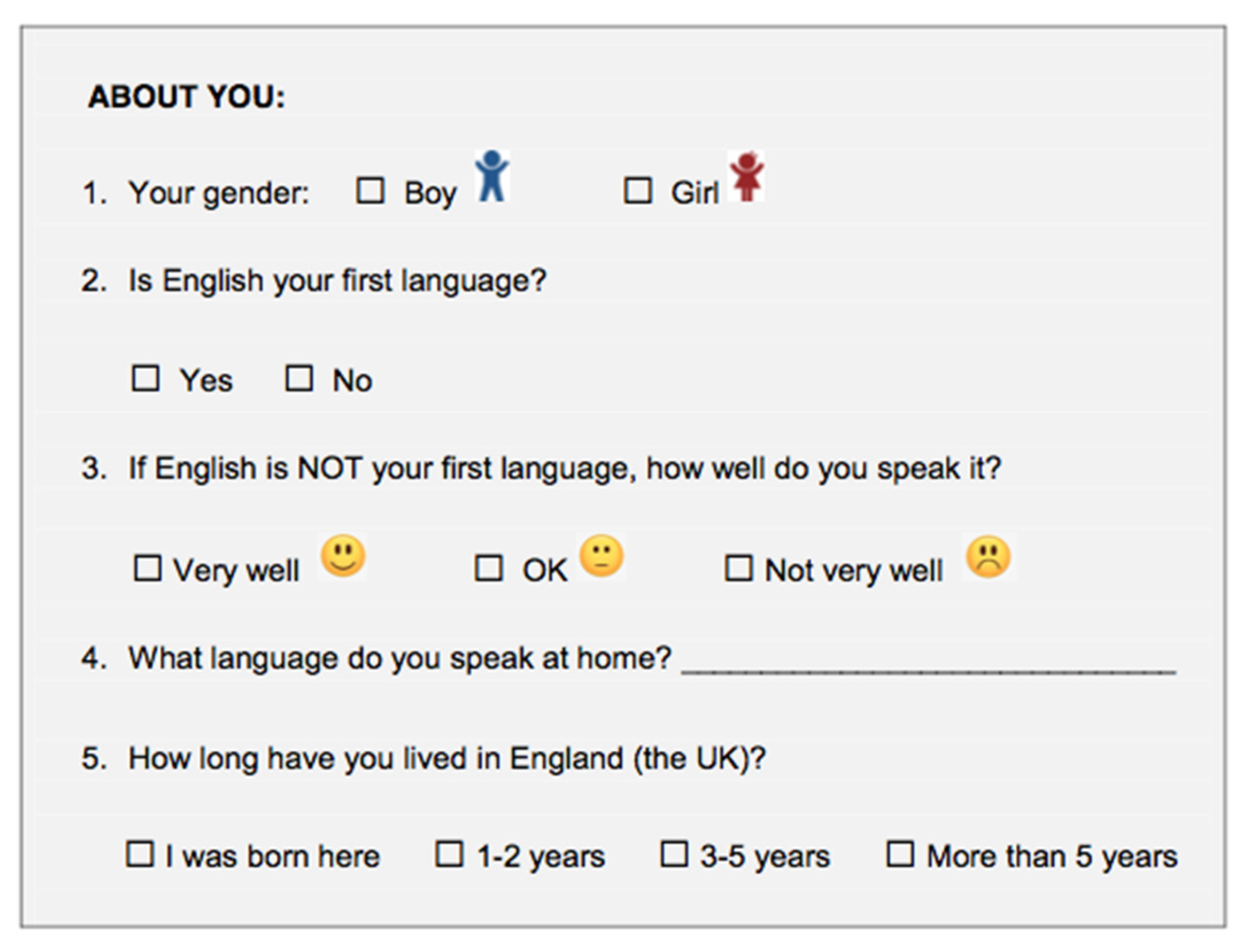Check No for English first language
This screenshot has height=952, width=1244.
(x=299, y=379)
